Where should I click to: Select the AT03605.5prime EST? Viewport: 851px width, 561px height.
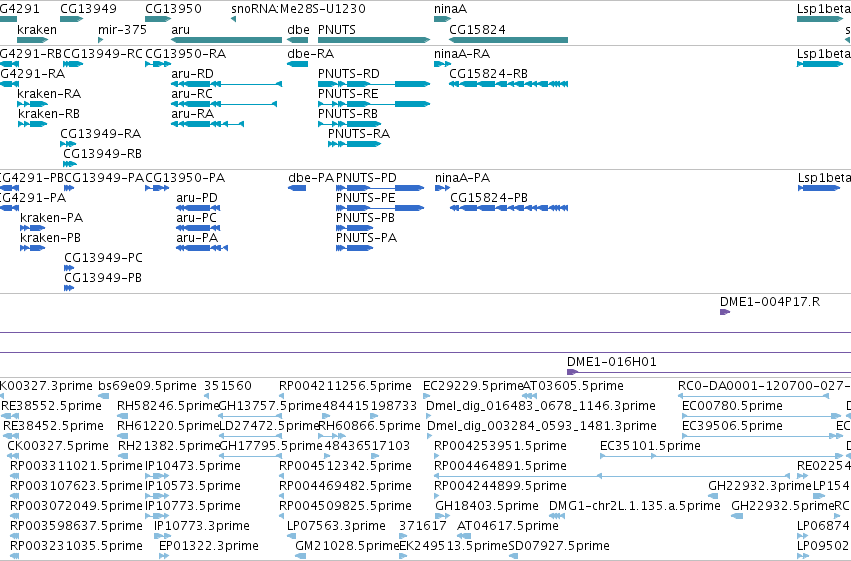pyautogui.click(x=529, y=396)
